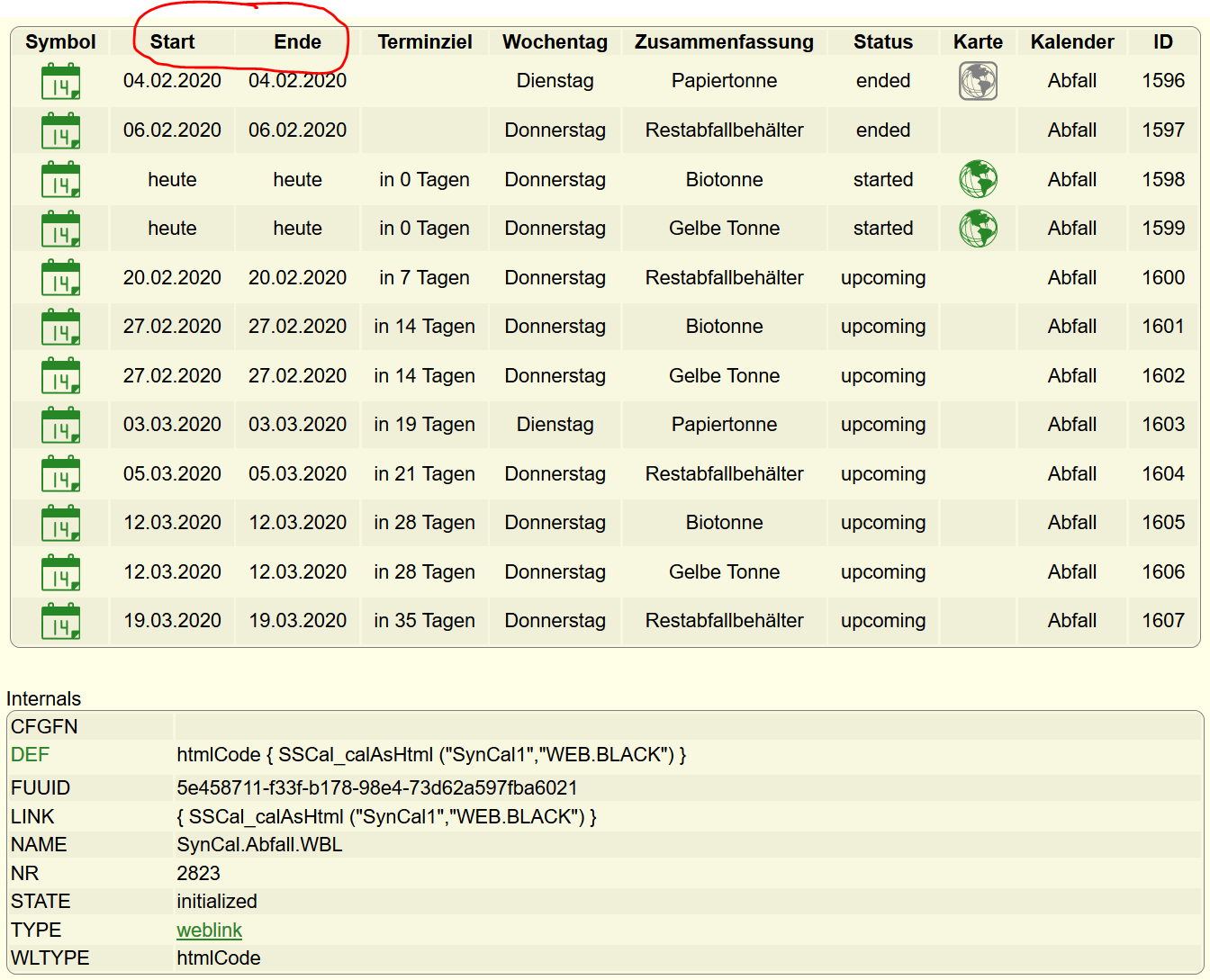Click the FUUID value 5e458711-f33f-b178

[x=376, y=787]
